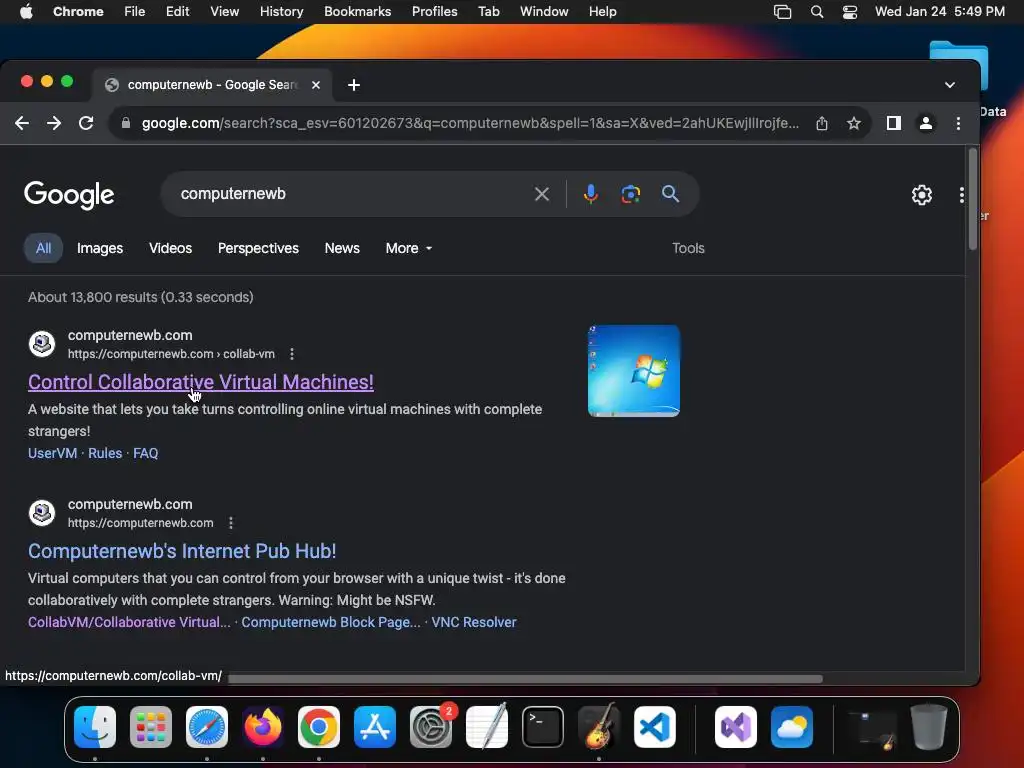This screenshot has height=768, width=1024.
Task: Click the vertical page scrollbar
Action: [x=972, y=199]
